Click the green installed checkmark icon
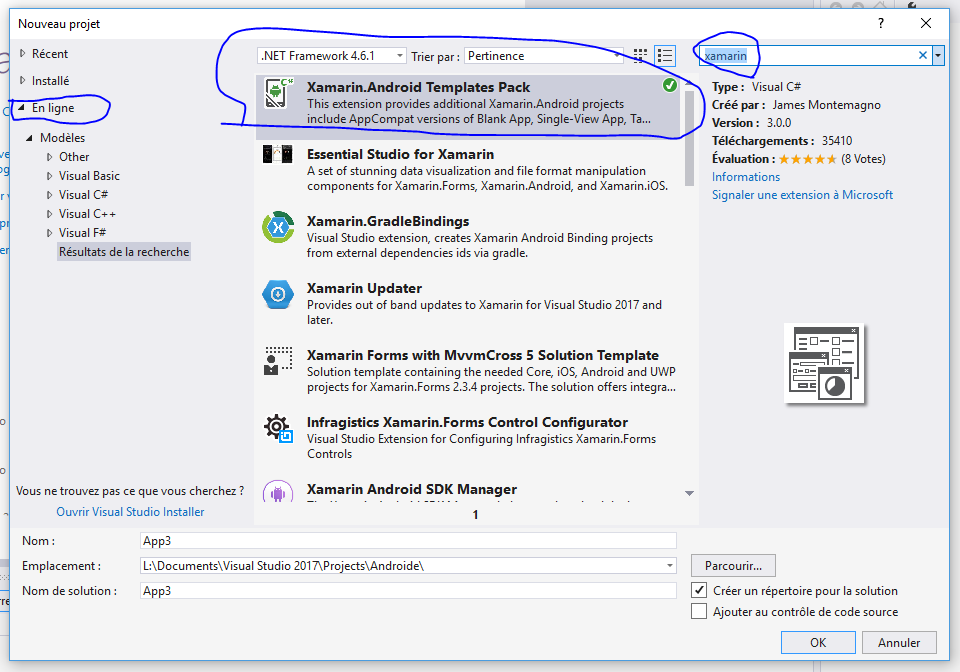The image size is (960, 672). coord(670,85)
